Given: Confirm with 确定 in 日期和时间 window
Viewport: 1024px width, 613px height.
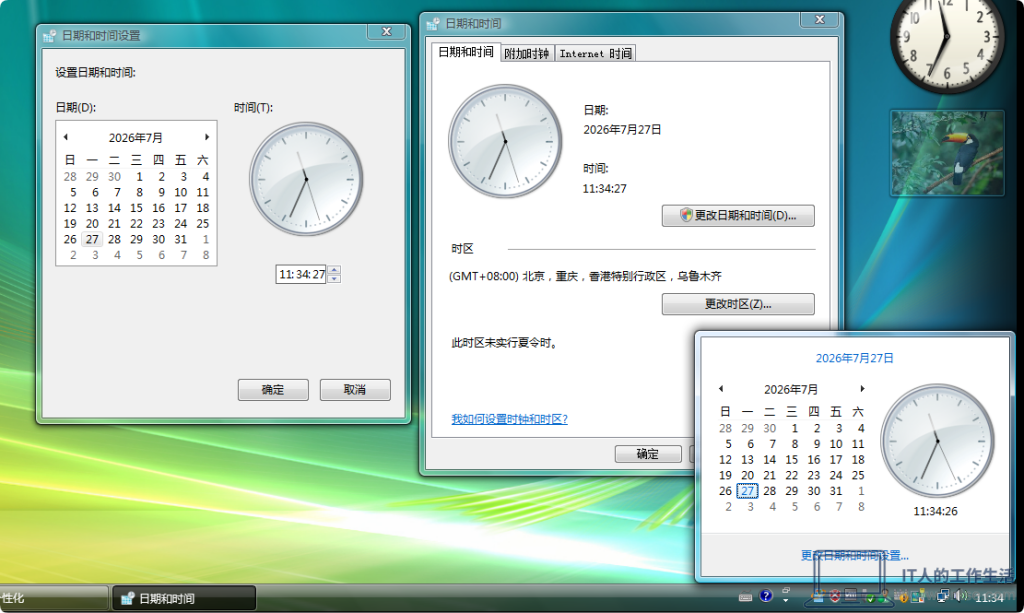Looking at the screenshot, I should [648, 454].
